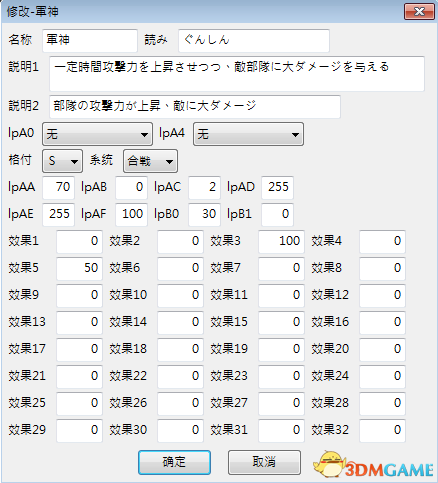The width and height of the screenshot is (438, 483).
Task: Open the 格付 rank dropdown showing S
Action: point(63,161)
